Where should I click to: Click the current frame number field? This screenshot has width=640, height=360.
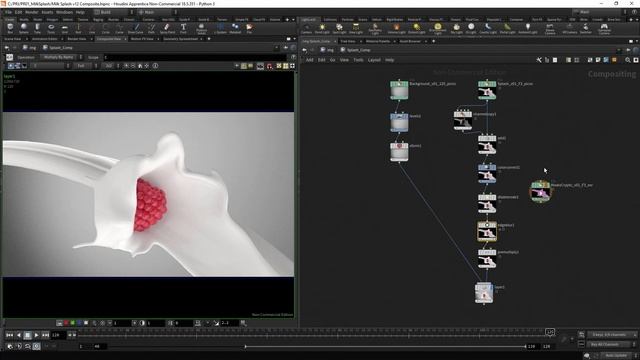58,335
